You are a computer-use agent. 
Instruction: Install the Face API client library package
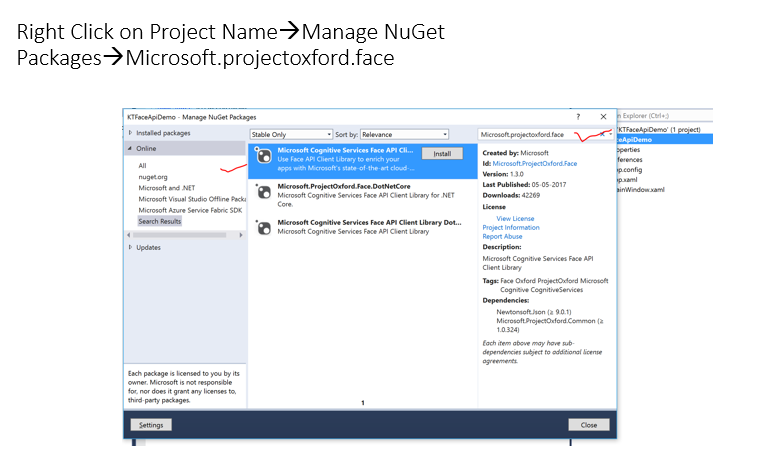tap(441, 154)
